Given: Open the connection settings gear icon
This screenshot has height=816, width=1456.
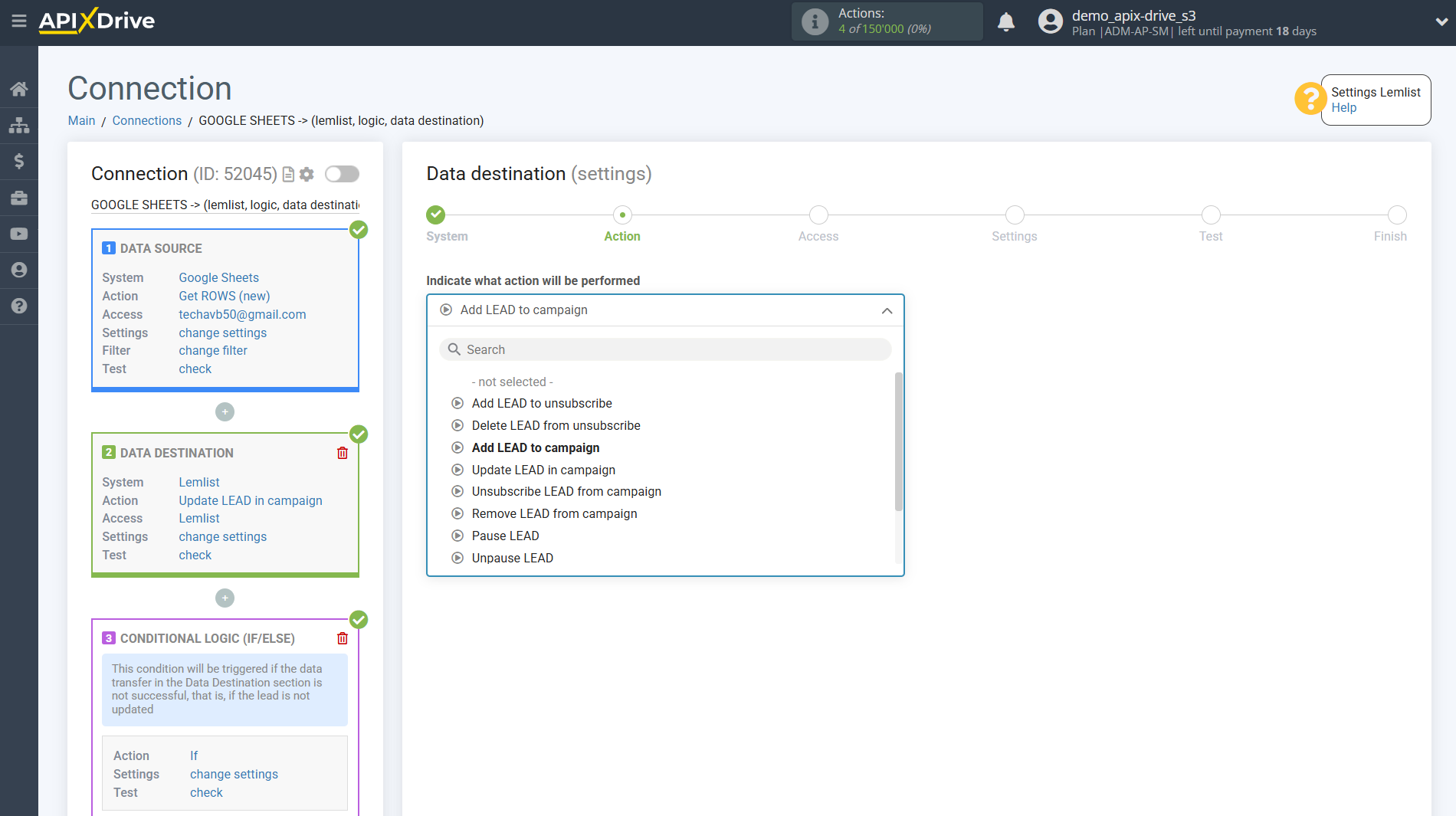Looking at the screenshot, I should coord(307,175).
